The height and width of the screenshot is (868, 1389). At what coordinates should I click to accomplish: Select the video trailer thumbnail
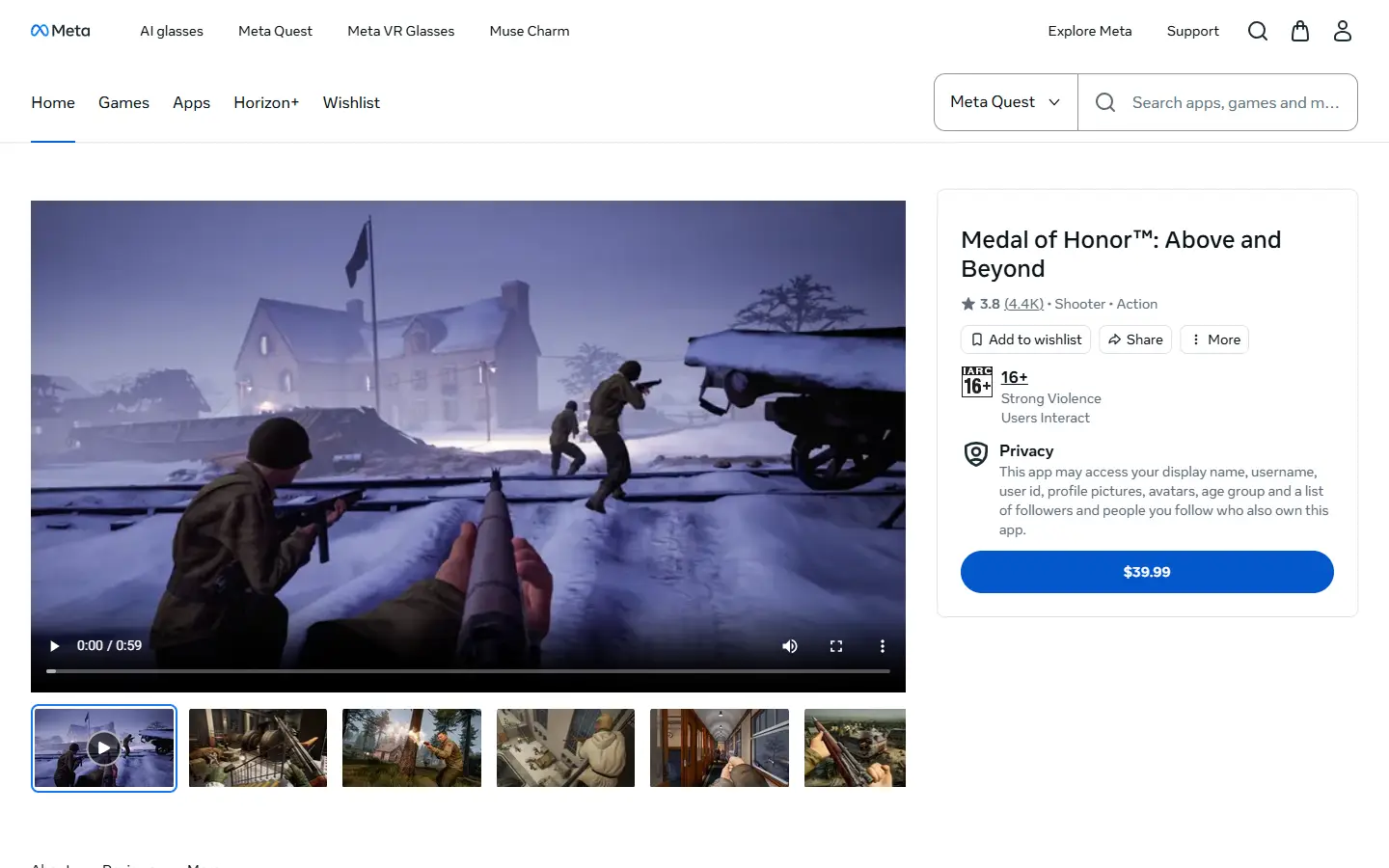pos(104,748)
